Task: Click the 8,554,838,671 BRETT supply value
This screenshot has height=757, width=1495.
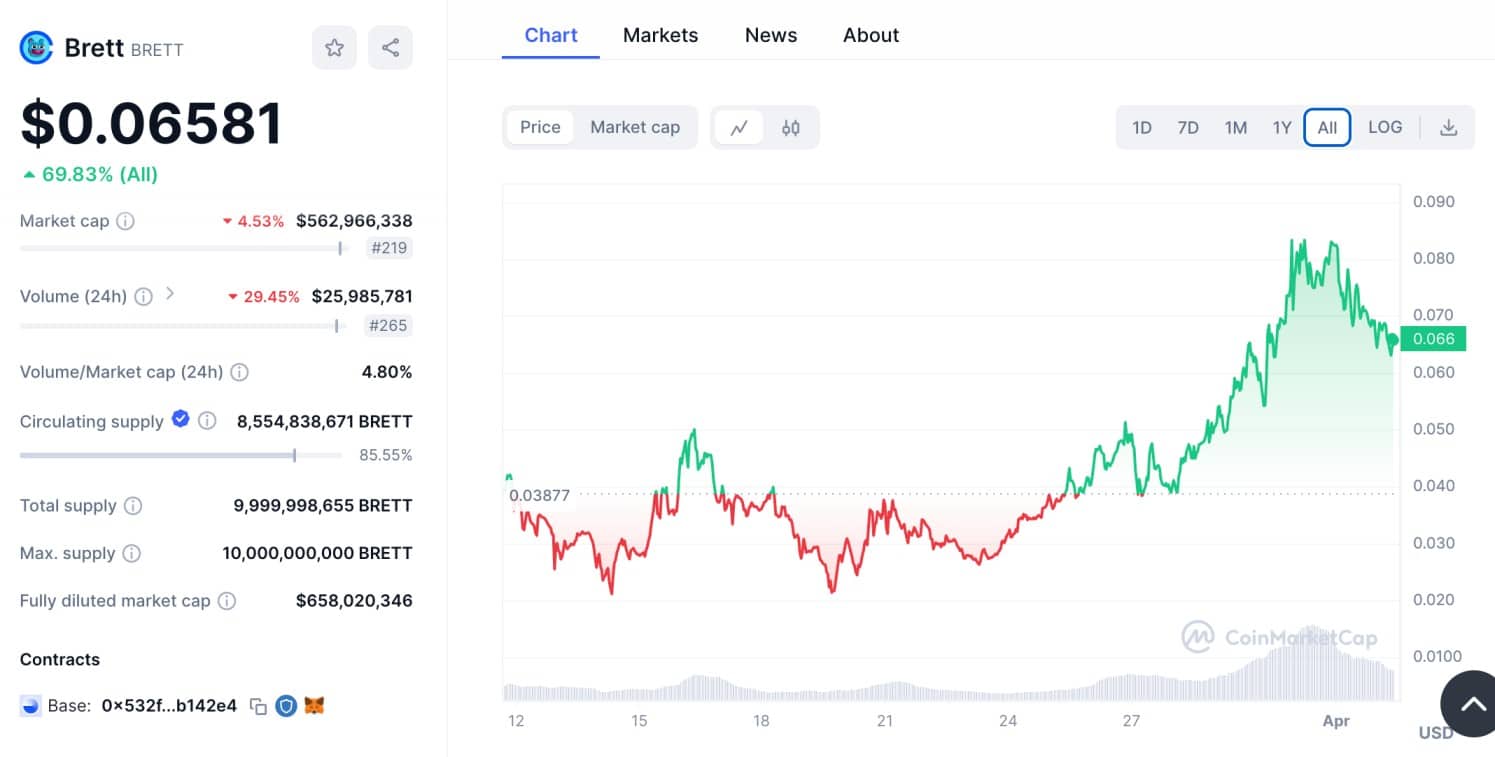Action: 324,422
